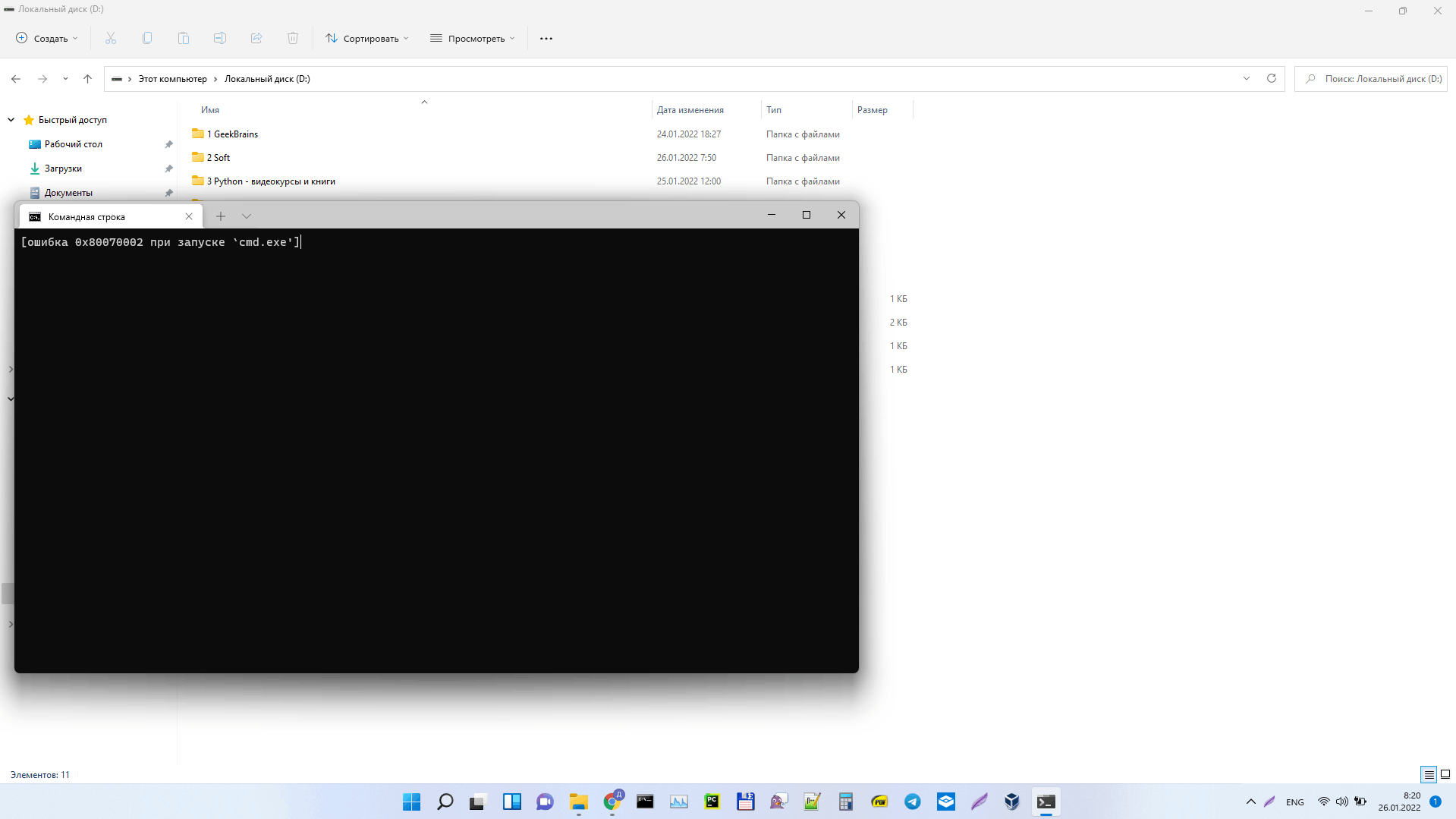The image size is (1456, 819).
Task: Show hidden system tray icons chevron
Action: pos(1250,802)
